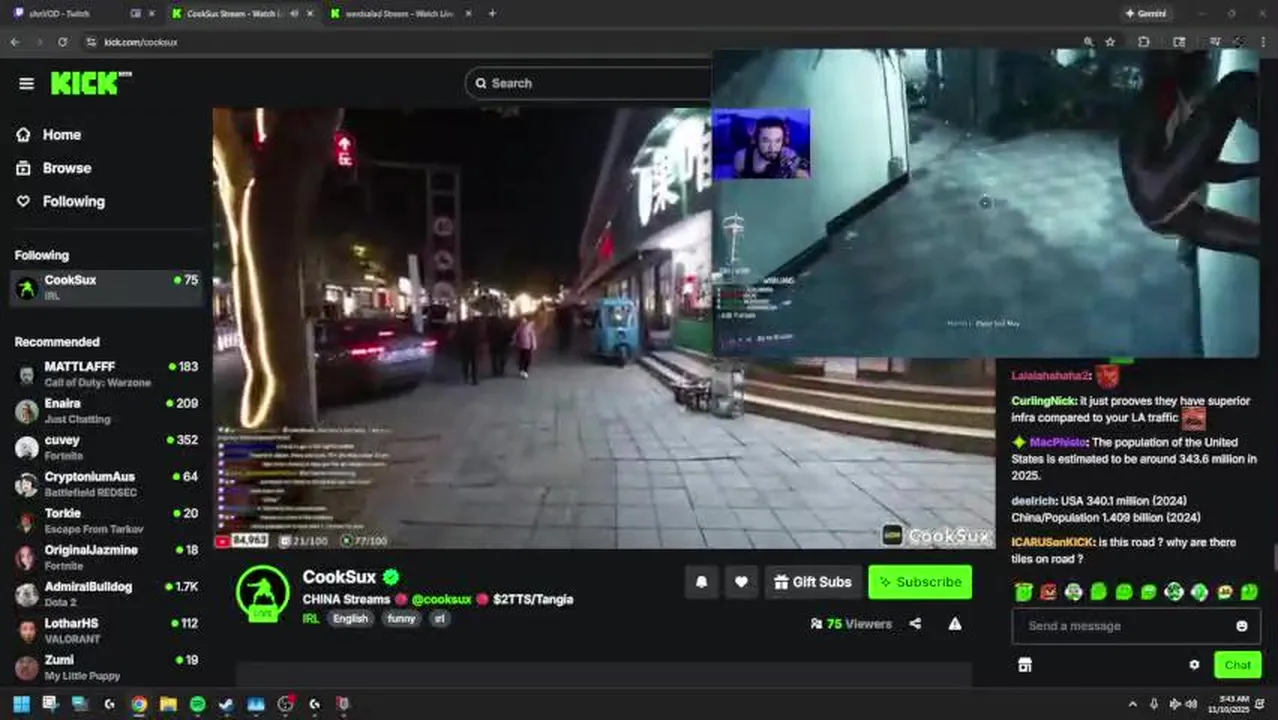Open a new browser tab
Viewport: 1278px width, 720px height.
click(492, 14)
